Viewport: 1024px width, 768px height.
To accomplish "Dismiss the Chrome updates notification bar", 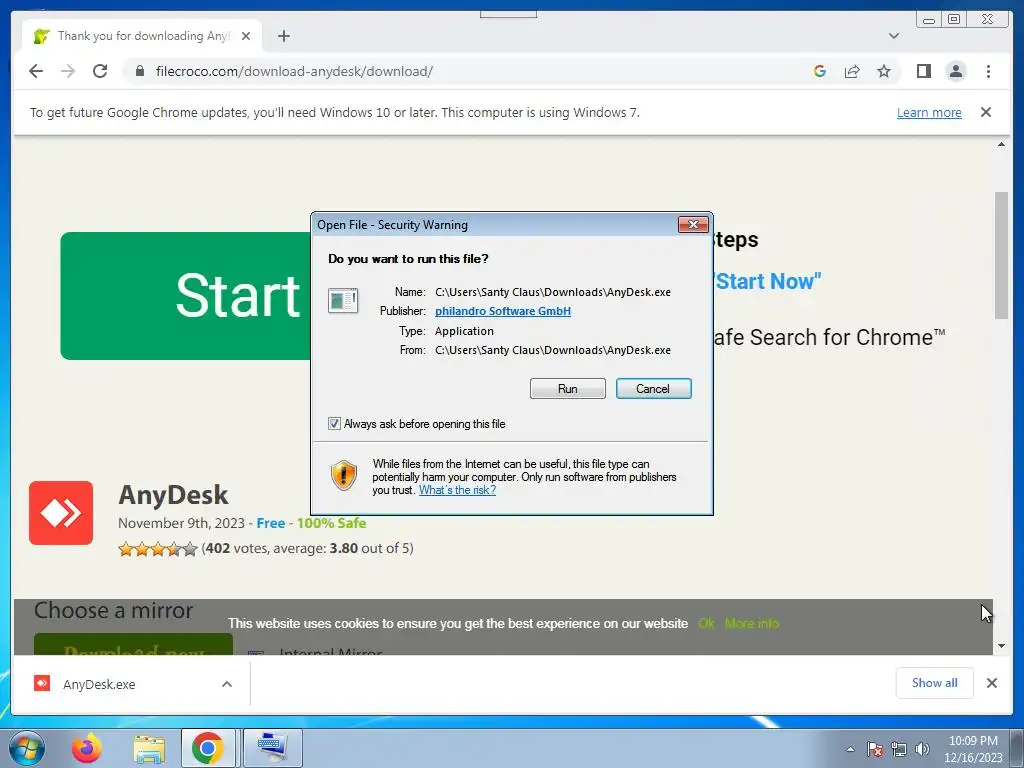I will pyautogui.click(x=985, y=112).
